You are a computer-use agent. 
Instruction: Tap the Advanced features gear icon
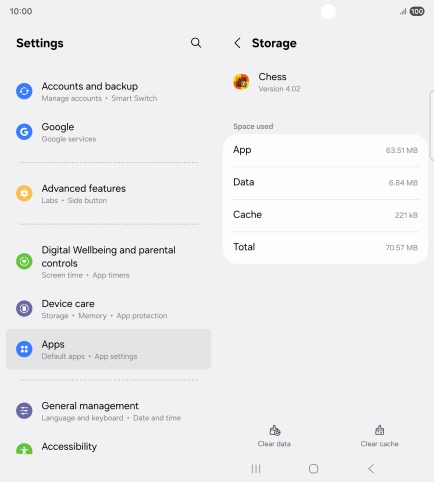point(24,193)
